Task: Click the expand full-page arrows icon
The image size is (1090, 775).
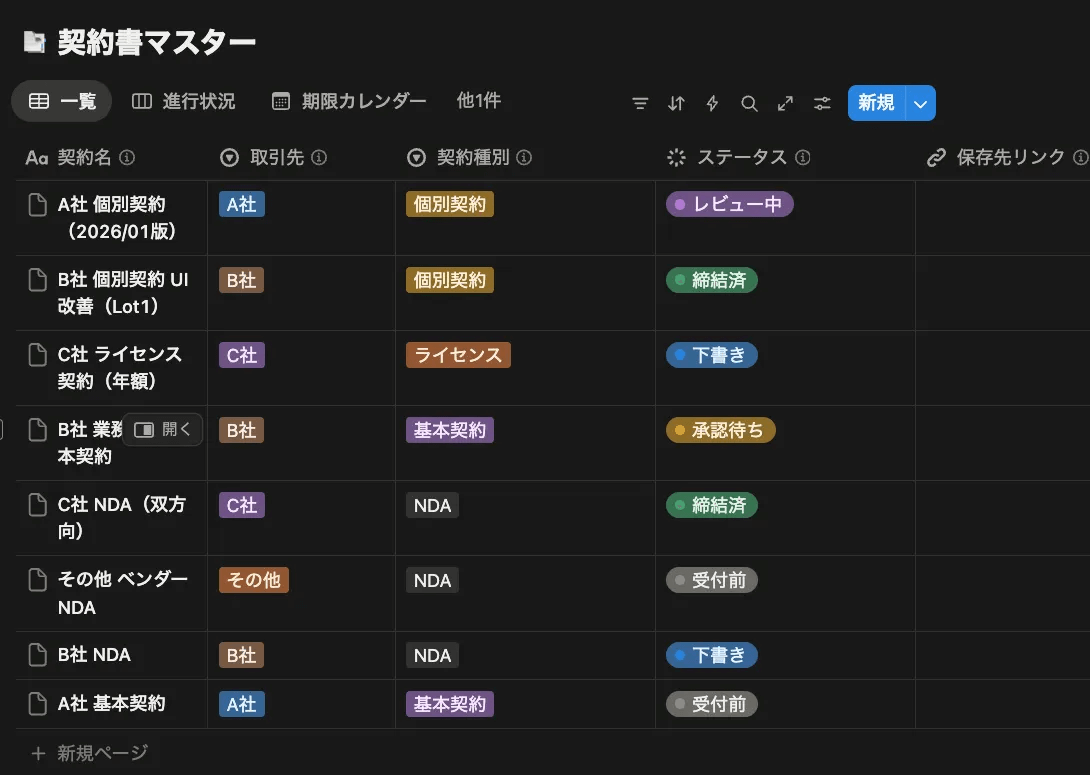Action: click(785, 103)
